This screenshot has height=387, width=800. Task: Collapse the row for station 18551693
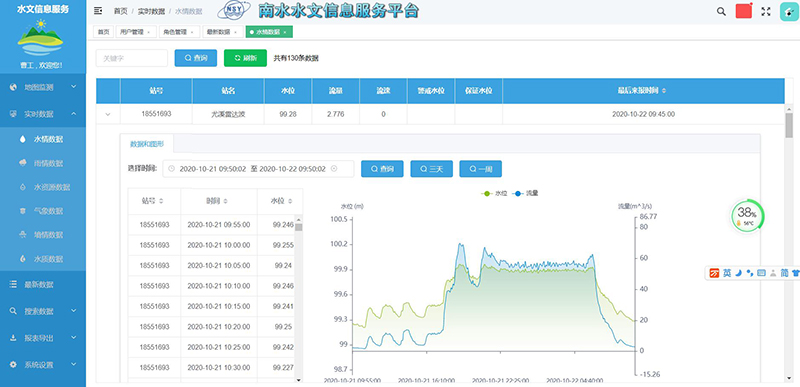pyautogui.click(x=108, y=114)
